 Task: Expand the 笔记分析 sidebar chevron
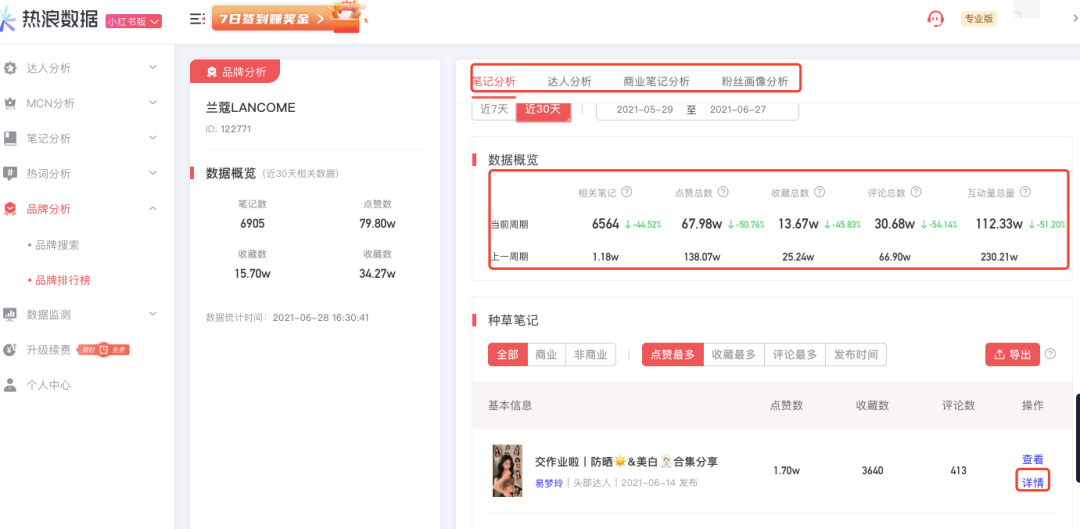153,138
